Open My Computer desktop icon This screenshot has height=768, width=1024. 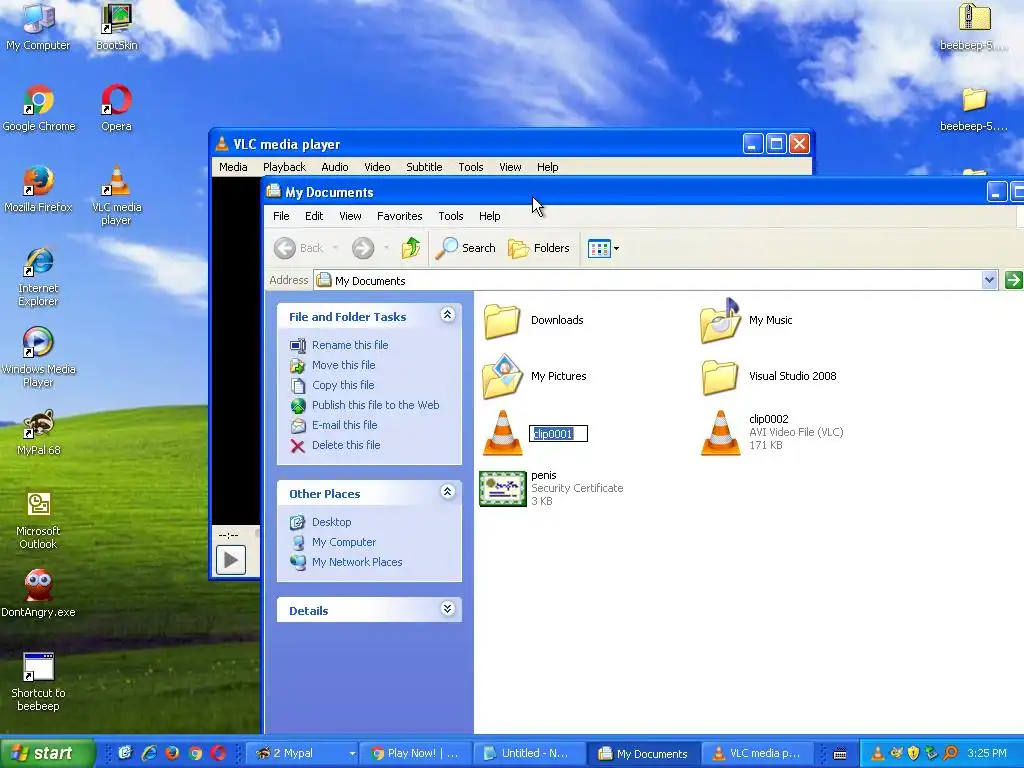click(x=38, y=26)
